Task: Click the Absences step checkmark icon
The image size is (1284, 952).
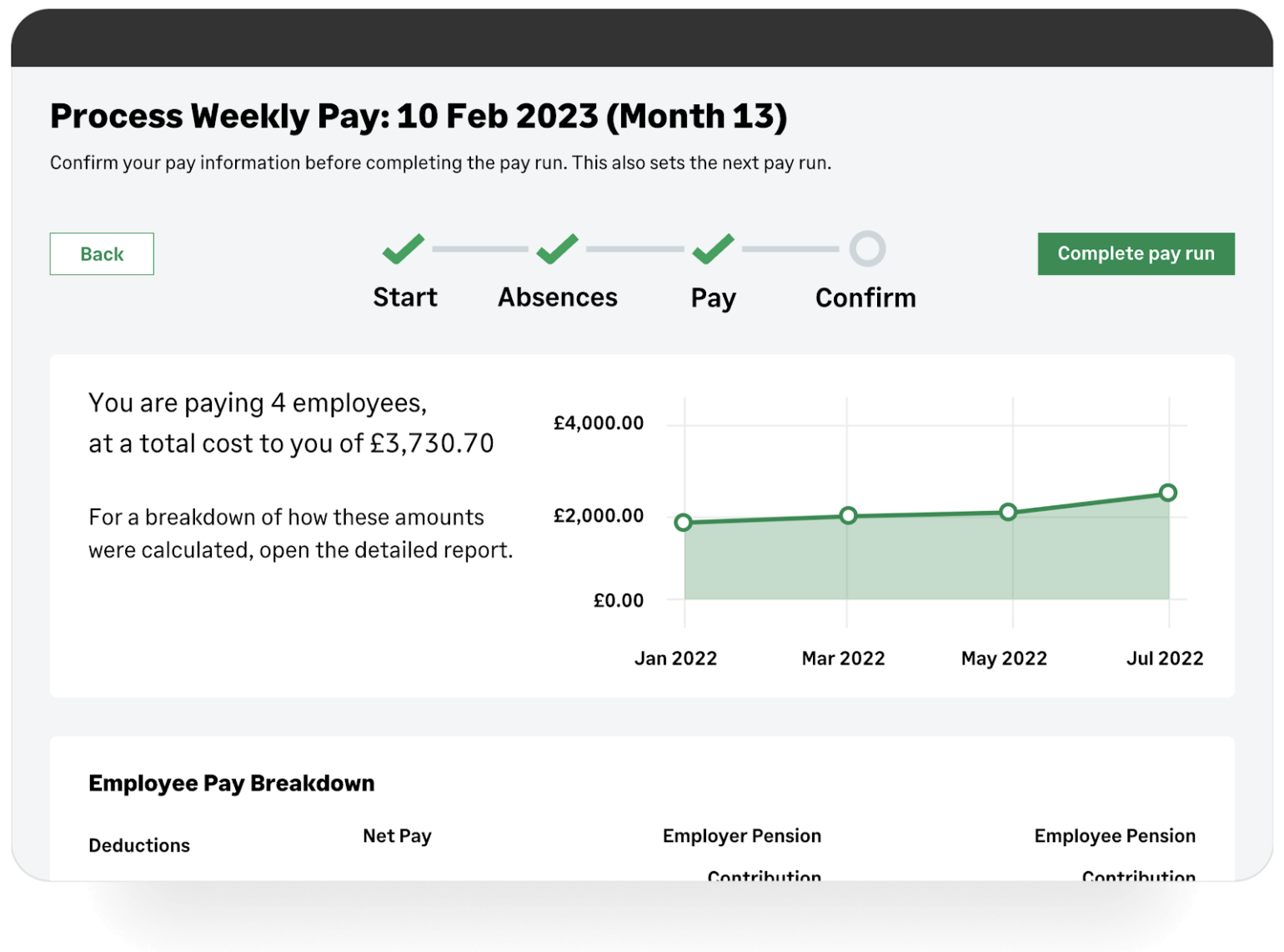Action: [x=556, y=248]
